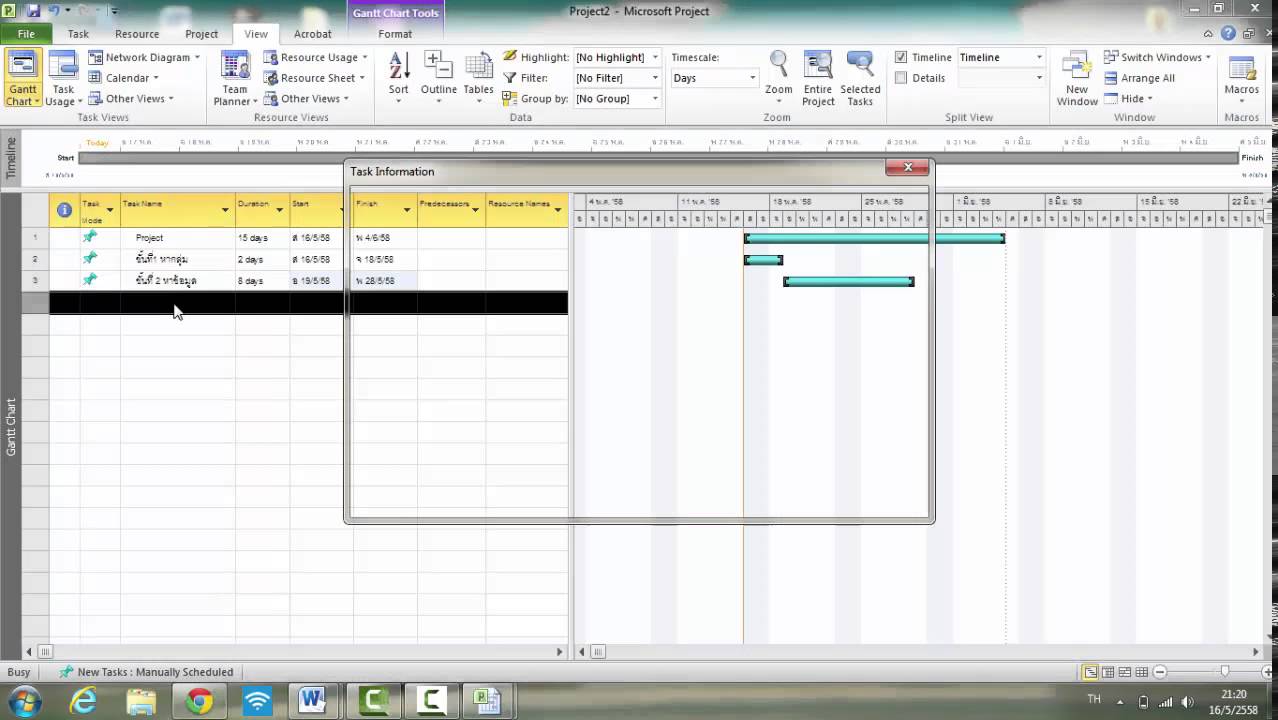Open the Timescale Days combo box

[x=714, y=78]
